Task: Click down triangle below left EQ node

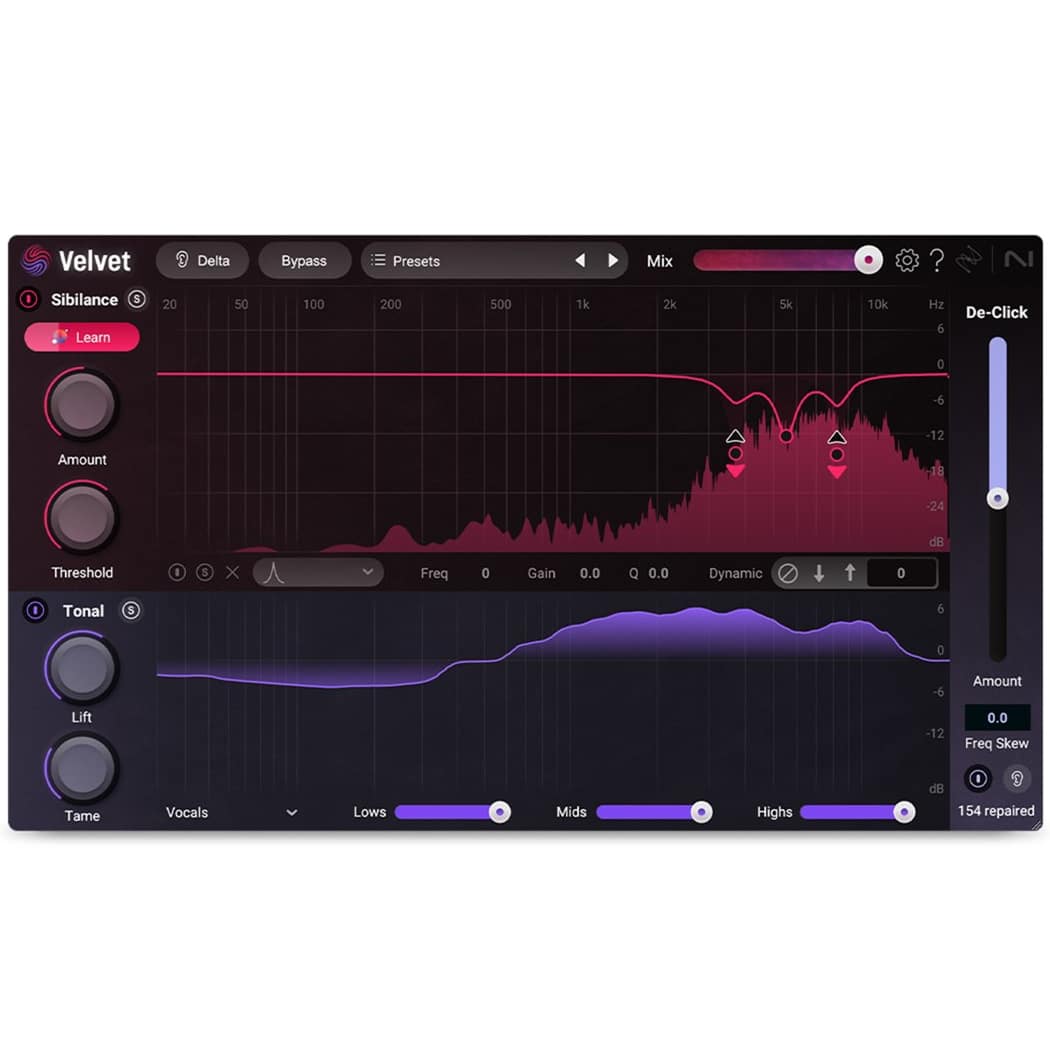Action: 735,471
